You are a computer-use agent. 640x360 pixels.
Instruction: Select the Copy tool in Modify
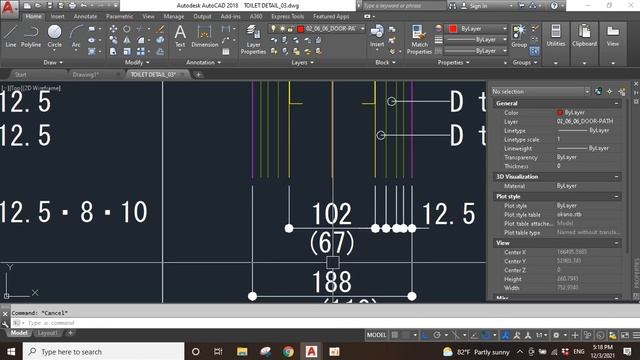point(113,40)
